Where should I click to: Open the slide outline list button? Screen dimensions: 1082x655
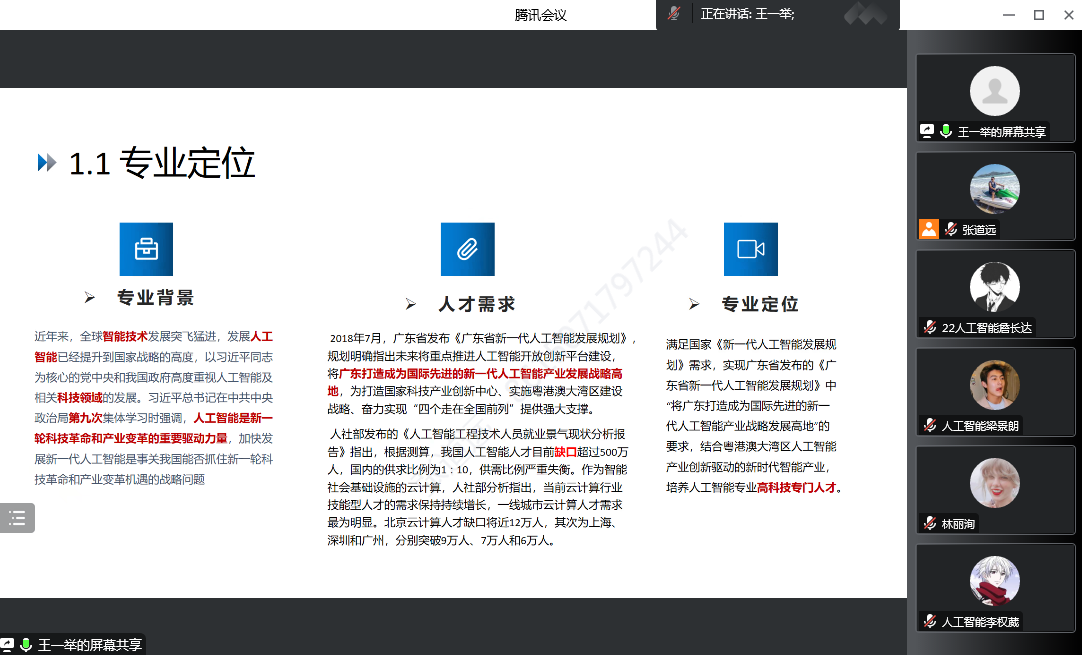pos(17,518)
